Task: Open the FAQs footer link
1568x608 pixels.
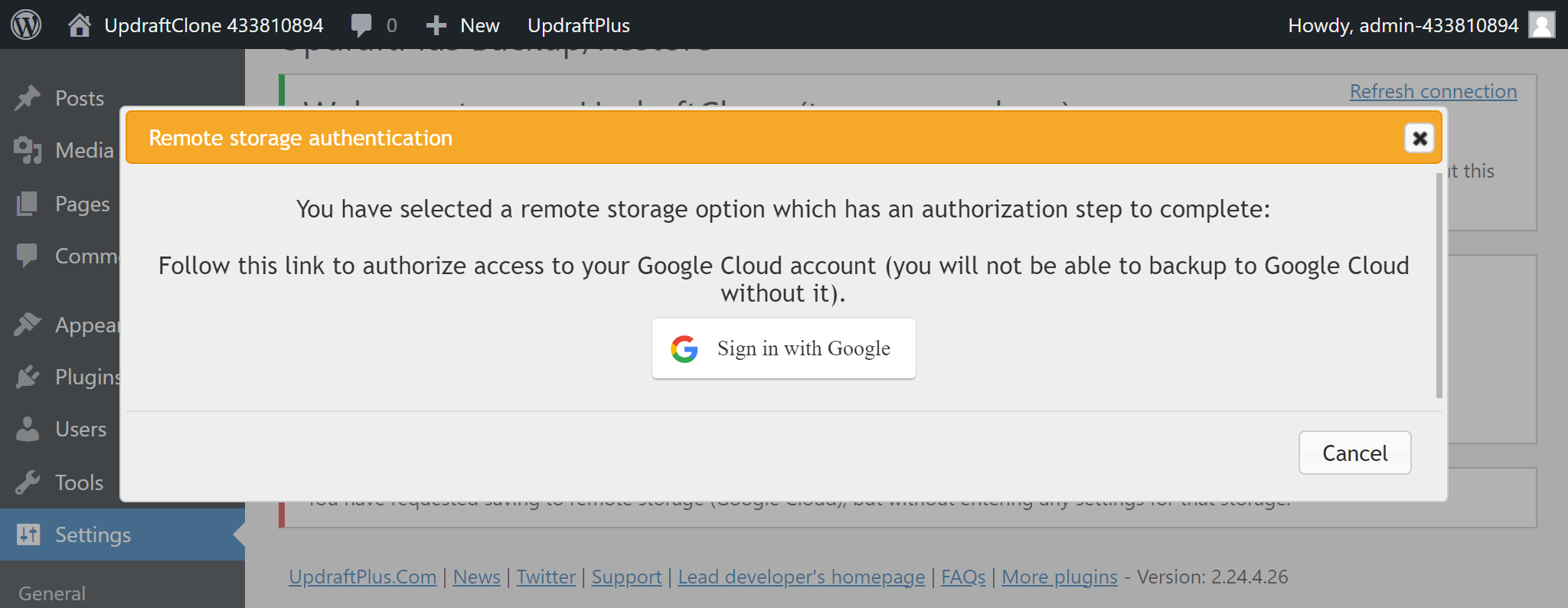Action: click(962, 577)
